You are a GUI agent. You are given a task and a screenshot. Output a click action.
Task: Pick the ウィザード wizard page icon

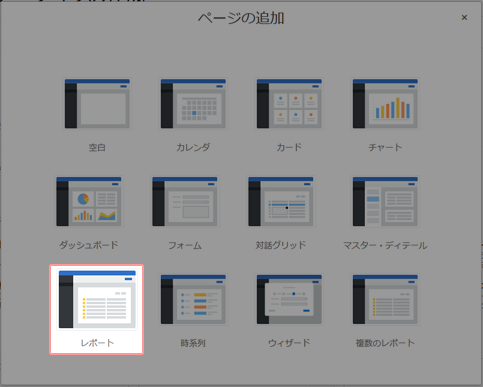(x=289, y=300)
